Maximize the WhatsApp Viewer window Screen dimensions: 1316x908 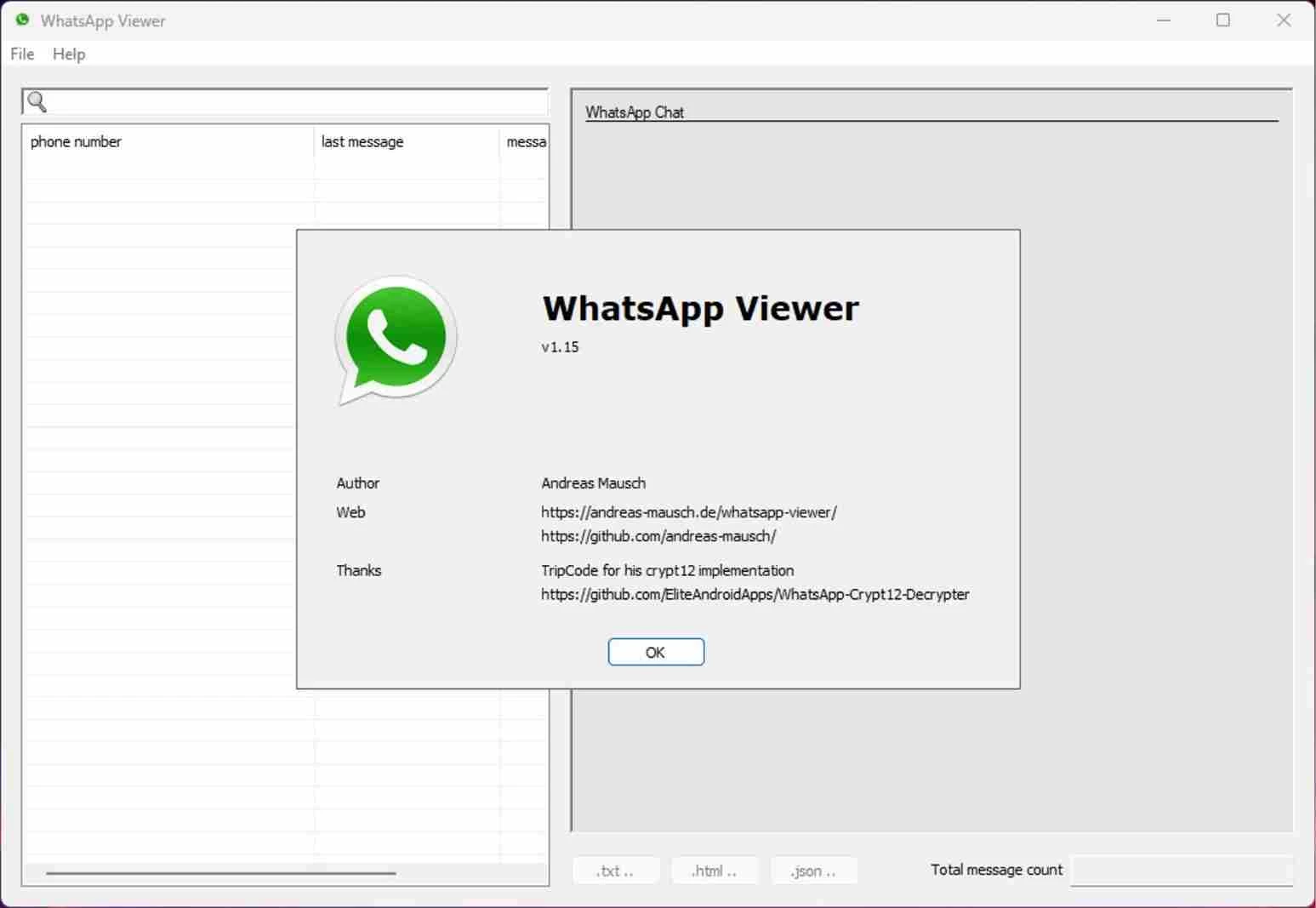(1223, 20)
